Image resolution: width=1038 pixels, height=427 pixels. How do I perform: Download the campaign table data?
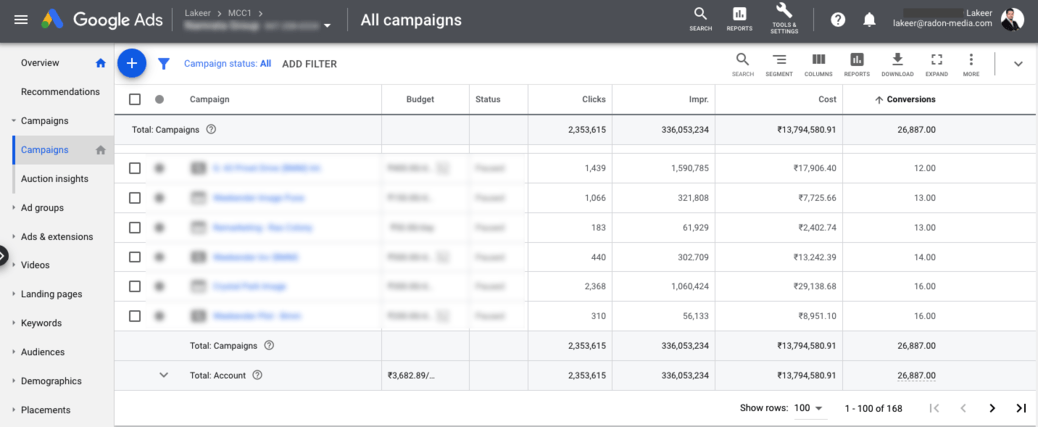(897, 64)
